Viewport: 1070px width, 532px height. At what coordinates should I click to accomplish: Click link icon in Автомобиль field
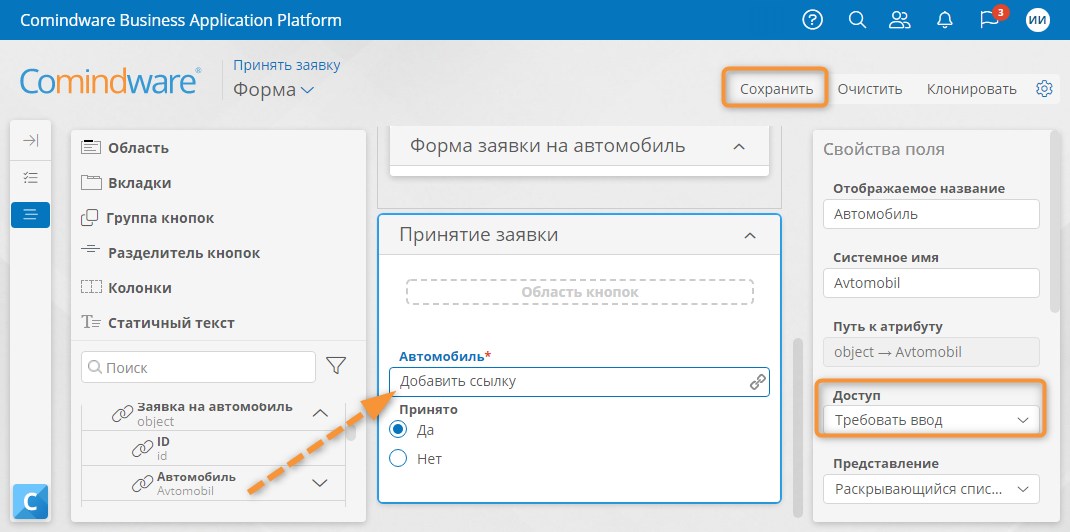(x=757, y=382)
